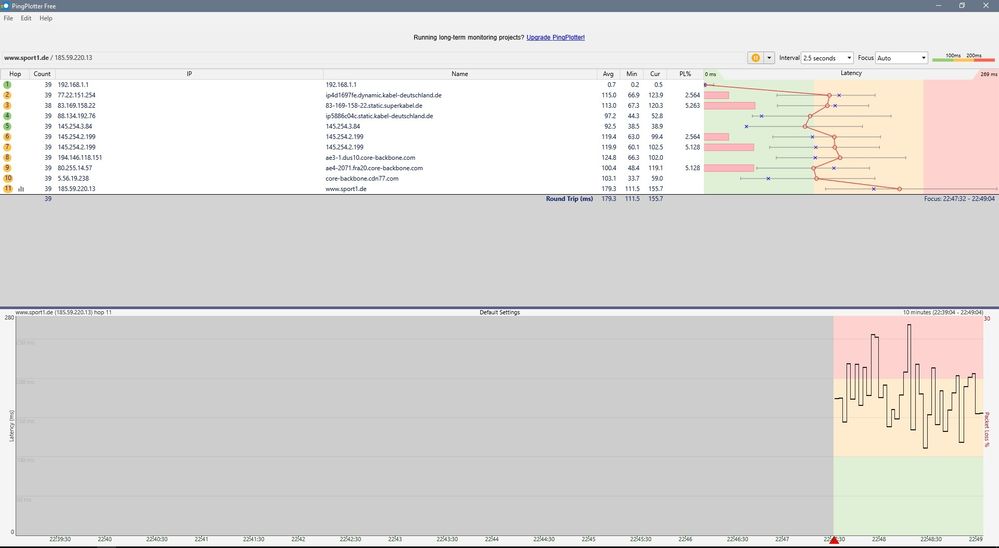Select IP 145.254.3.84 in the IP column

click(75, 126)
